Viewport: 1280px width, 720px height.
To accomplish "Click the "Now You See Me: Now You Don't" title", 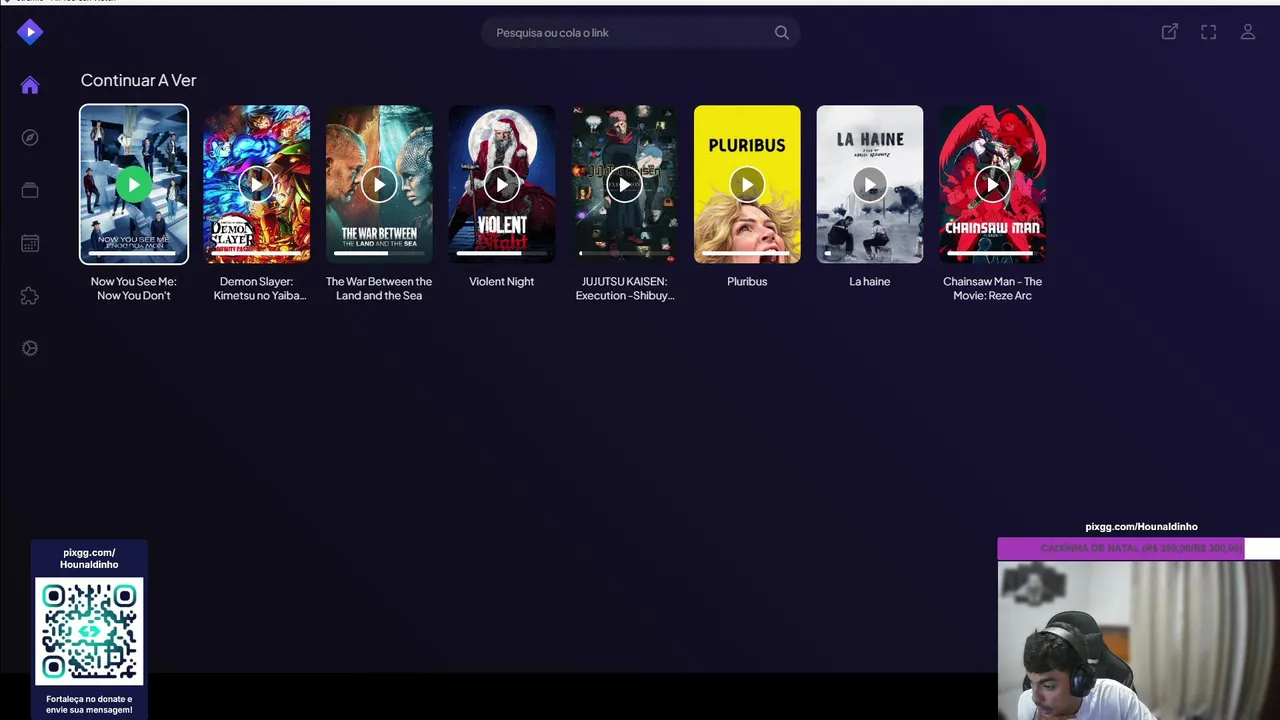I will (x=133, y=288).
